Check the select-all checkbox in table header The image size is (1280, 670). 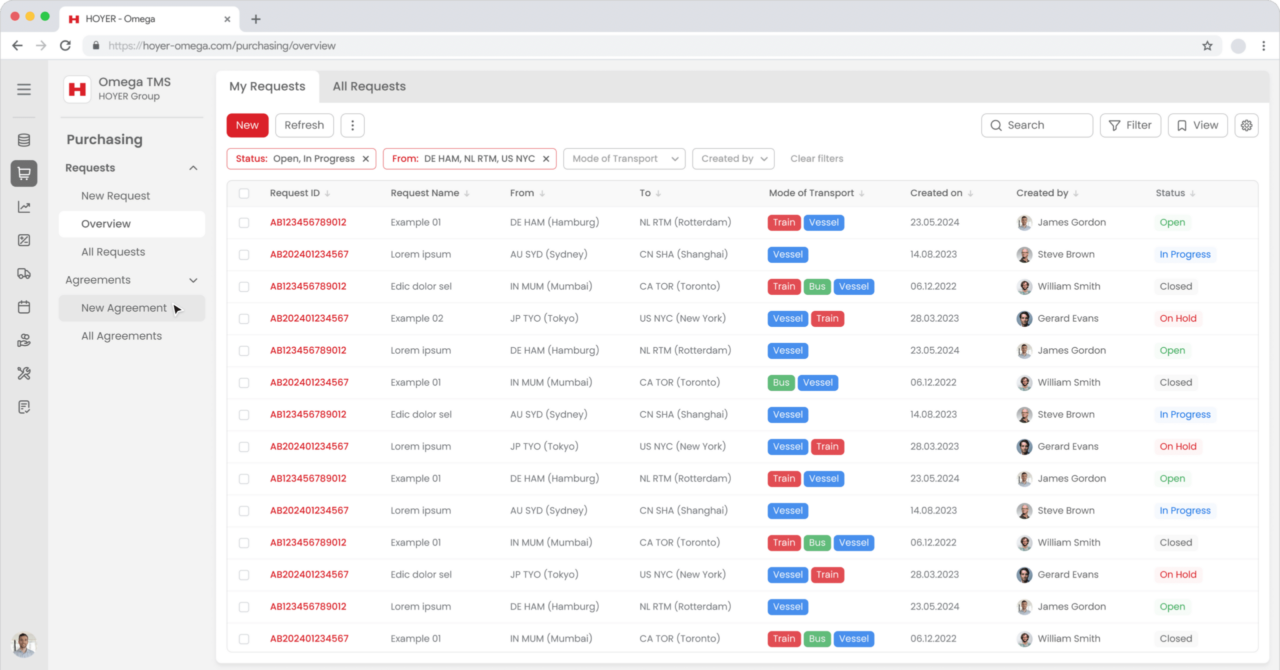(244, 193)
